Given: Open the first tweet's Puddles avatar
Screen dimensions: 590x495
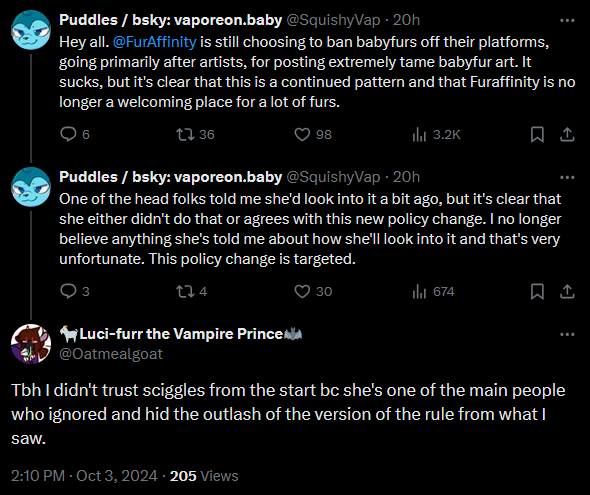Looking at the screenshot, I should click(31, 30).
